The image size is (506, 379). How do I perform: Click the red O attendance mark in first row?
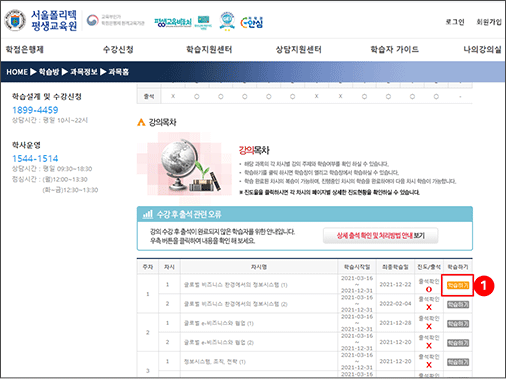[429, 289]
